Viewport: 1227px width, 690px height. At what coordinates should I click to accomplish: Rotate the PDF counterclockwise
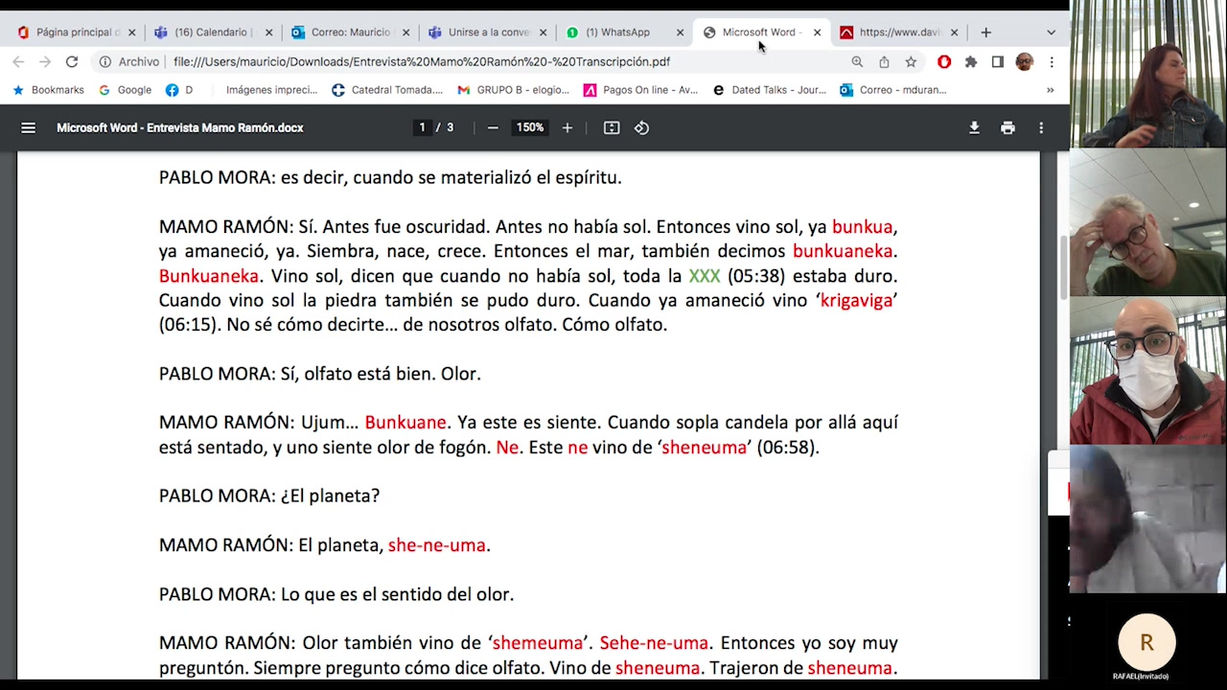tap(642, 128)
